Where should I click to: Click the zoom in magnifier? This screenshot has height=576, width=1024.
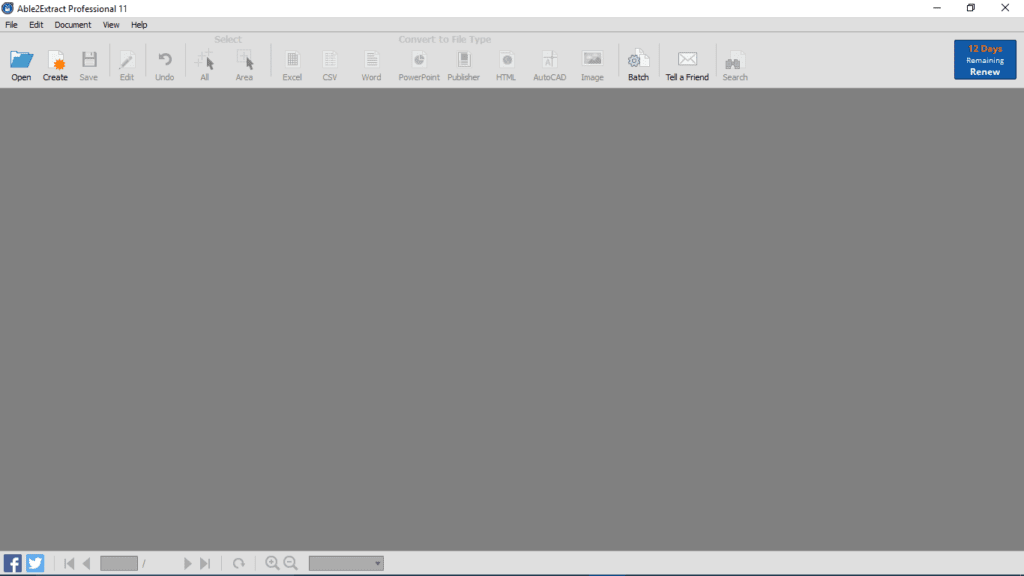272,563
